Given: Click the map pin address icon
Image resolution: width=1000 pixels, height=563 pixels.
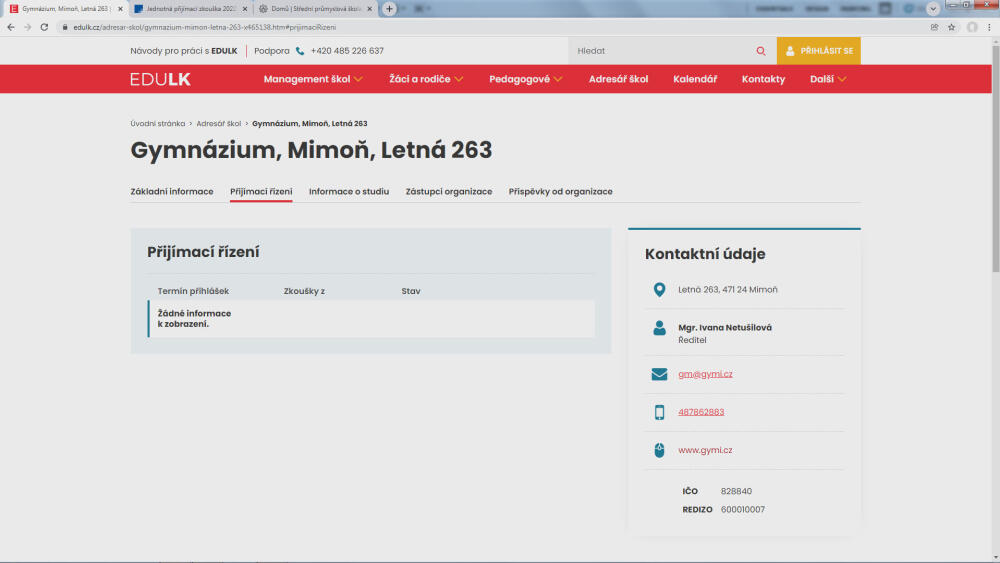Looking at the screenshot, I should (659, 290).
